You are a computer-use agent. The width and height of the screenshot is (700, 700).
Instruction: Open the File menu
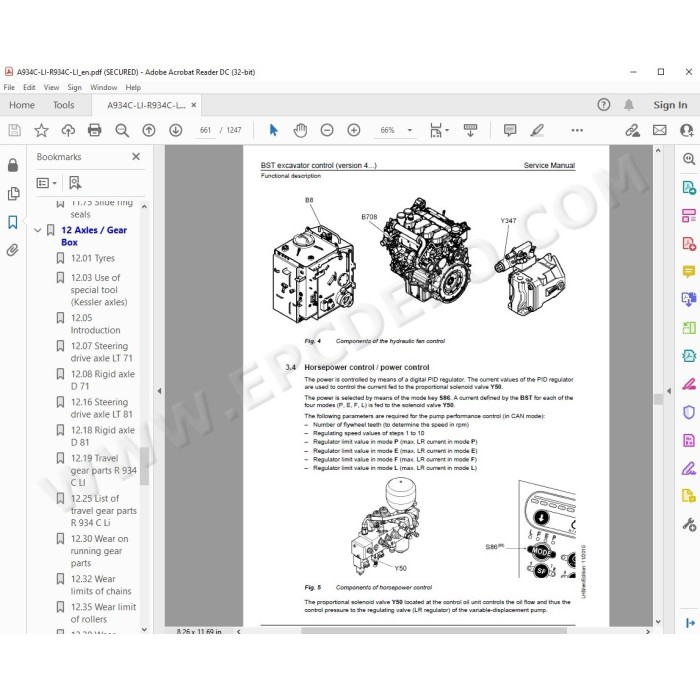(x=9, y=87)
